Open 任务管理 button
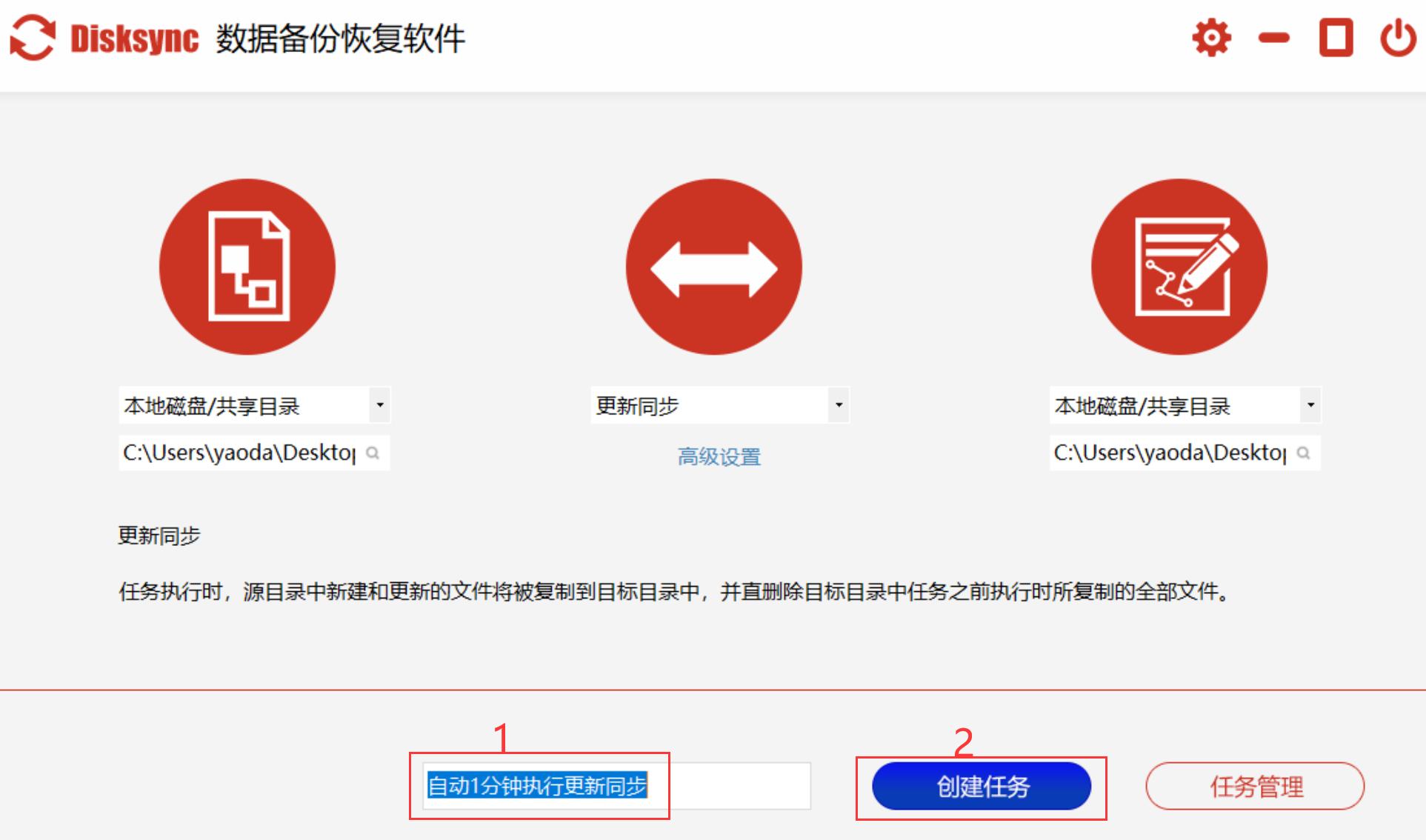 click(x=1255, y=787)
